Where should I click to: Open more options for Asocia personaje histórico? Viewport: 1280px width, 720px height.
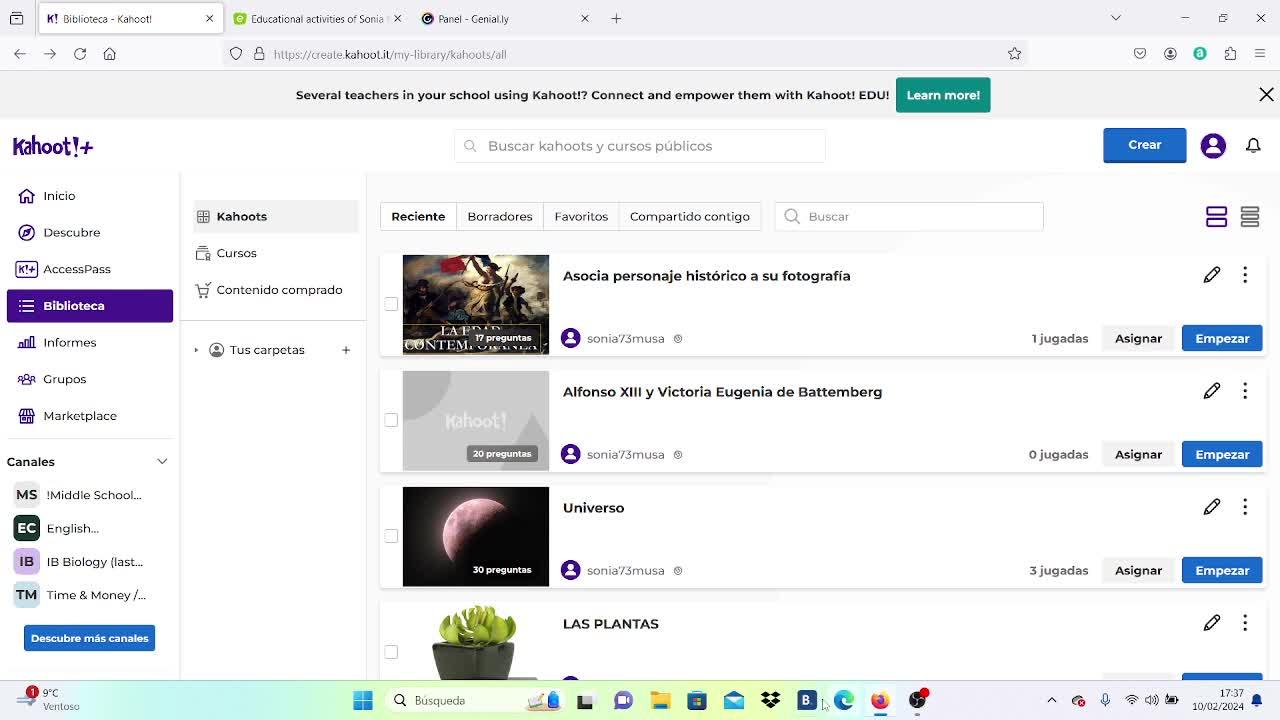(x=1245, y=274)
